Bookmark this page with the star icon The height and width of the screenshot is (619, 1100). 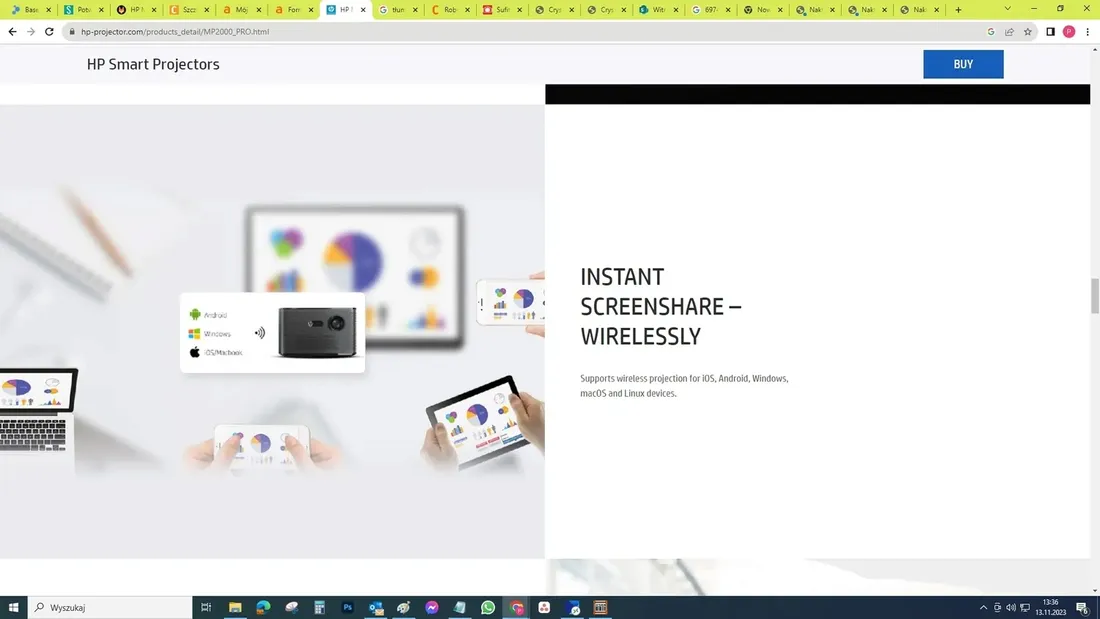[1027, 32]
